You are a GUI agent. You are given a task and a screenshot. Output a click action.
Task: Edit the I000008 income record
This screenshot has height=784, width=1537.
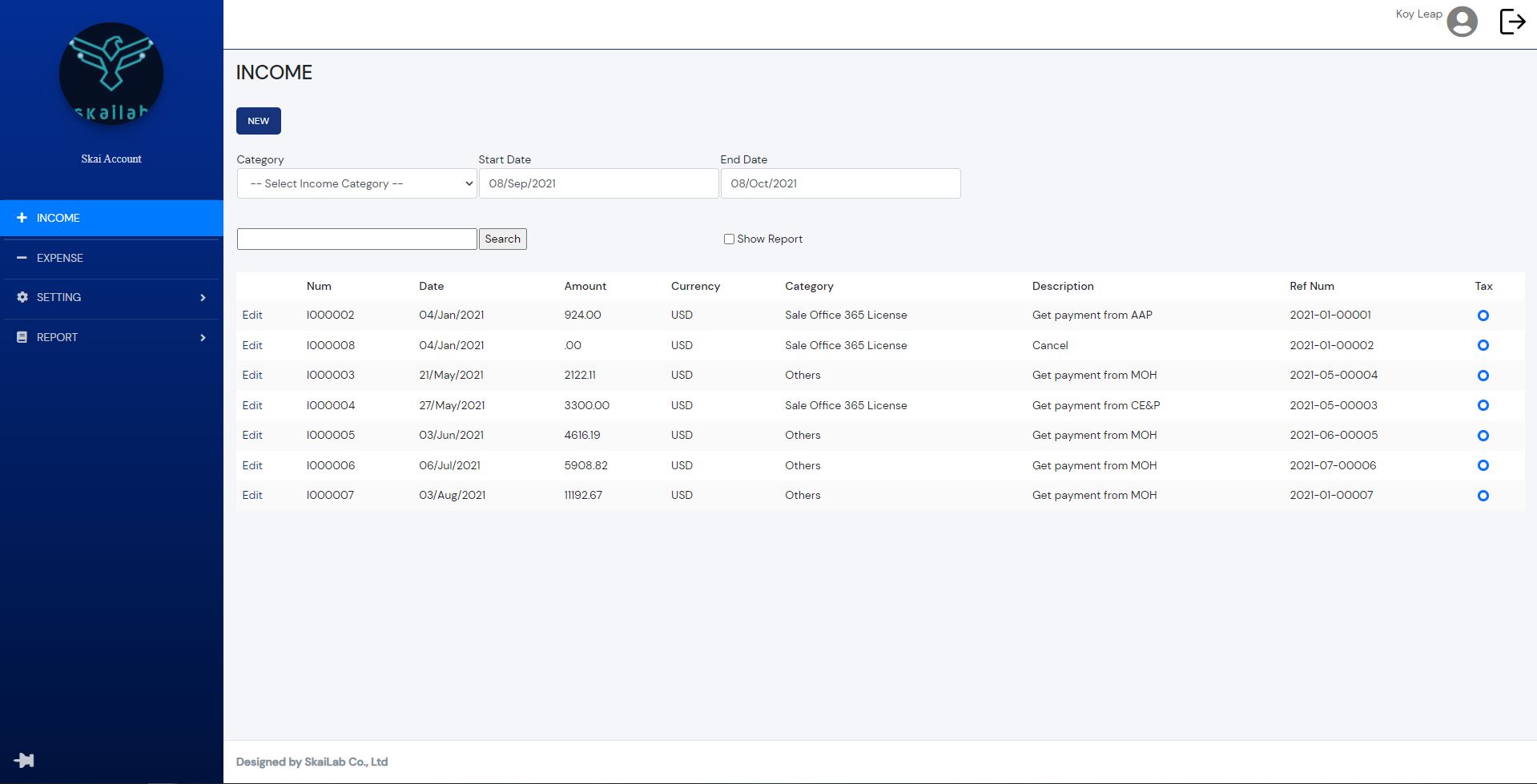click(x=252, y=345)
